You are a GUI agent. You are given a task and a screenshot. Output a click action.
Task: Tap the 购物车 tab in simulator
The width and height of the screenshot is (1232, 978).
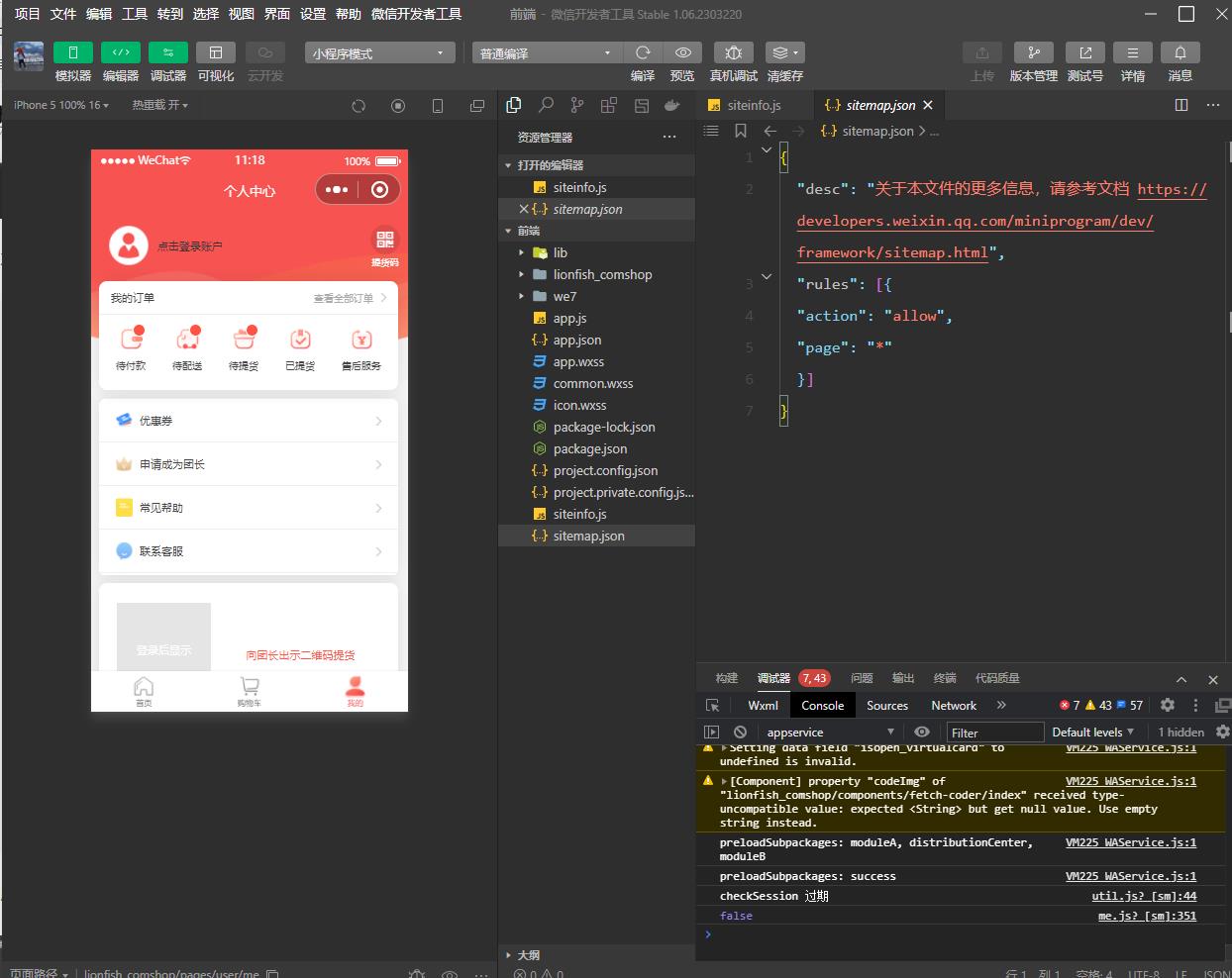tap(249, 691)
